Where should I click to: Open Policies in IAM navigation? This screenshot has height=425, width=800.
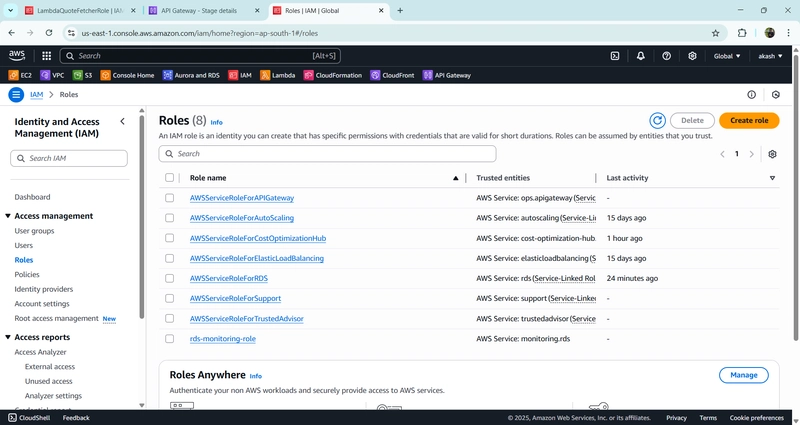click(x=27, y=274)
